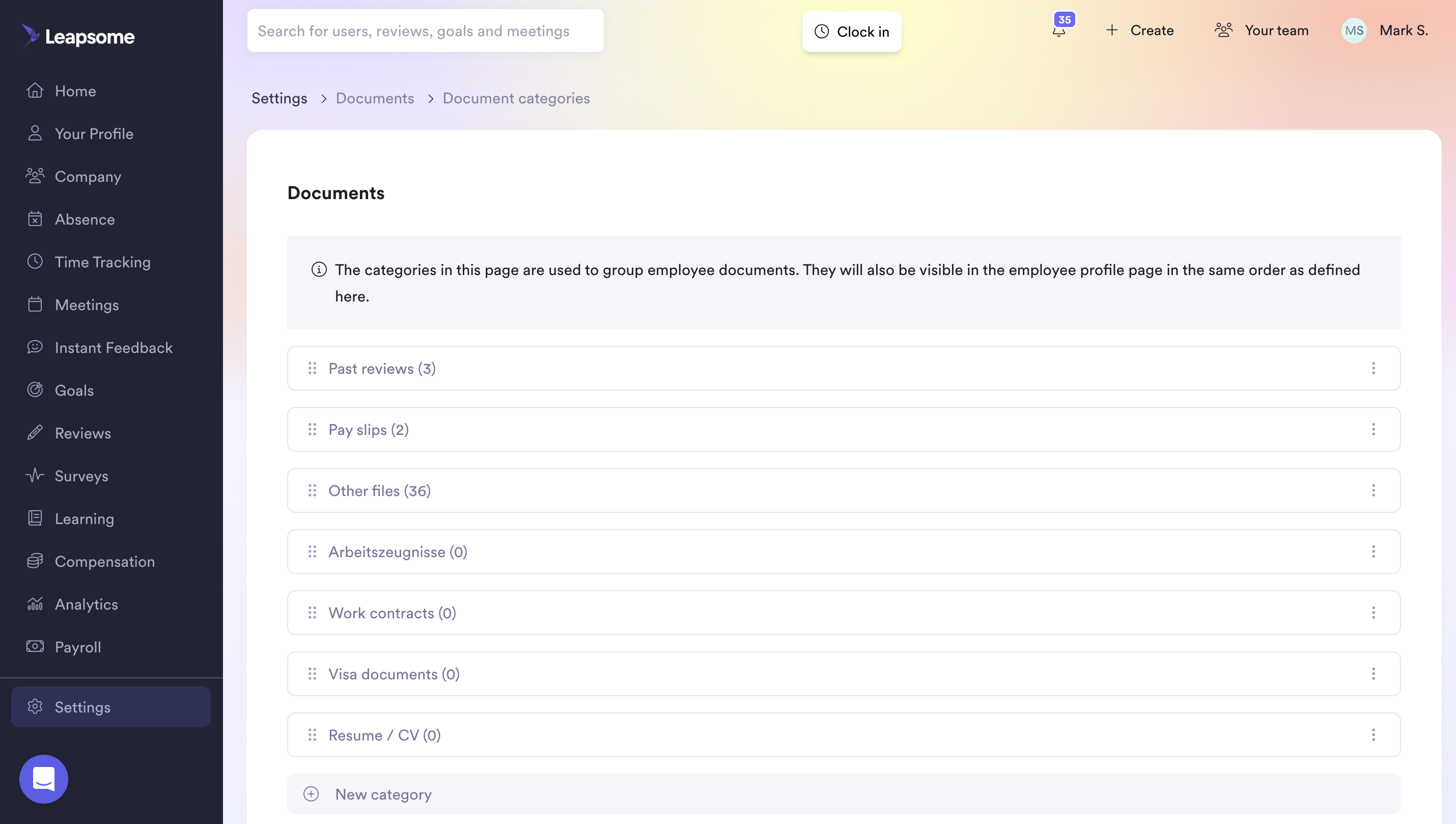Grab the Other files drag handle
The width and height of the screenshot is (1456, 824).
[312, 490]
